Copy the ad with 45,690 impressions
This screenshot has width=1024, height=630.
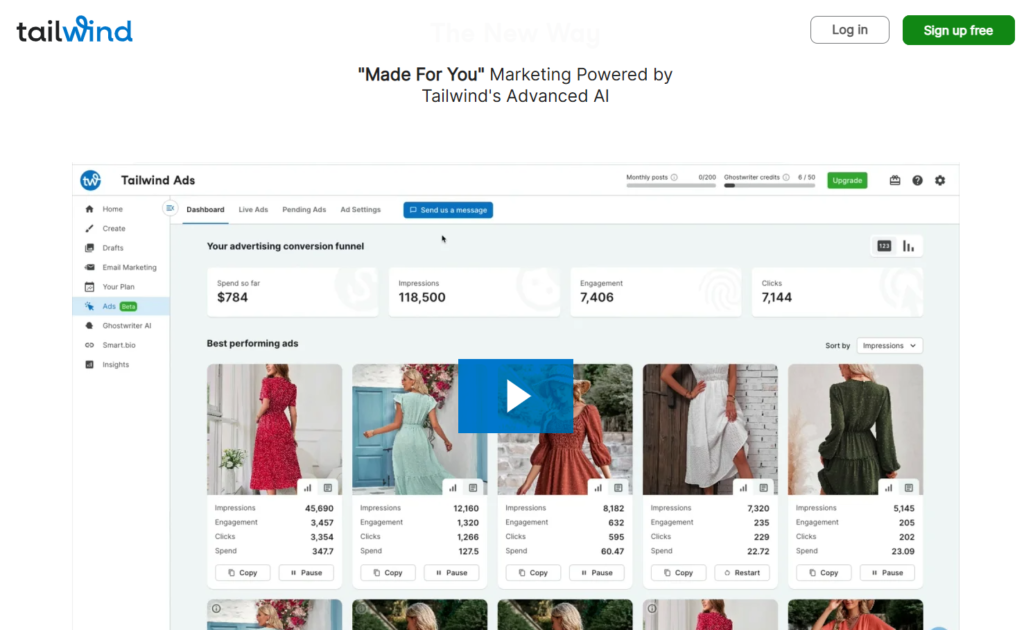tap(242, 573)
